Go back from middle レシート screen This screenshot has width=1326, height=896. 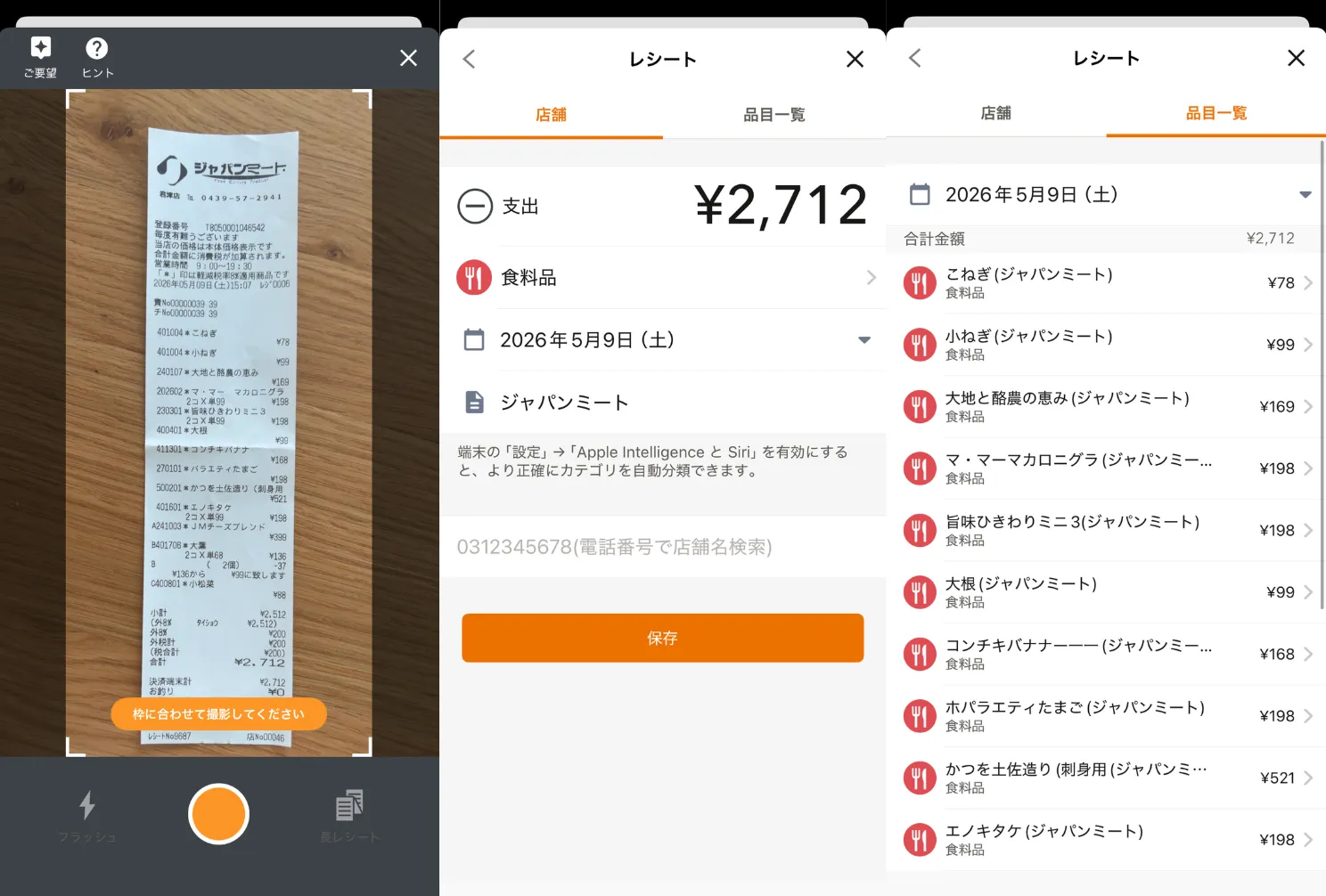point(470,59)
